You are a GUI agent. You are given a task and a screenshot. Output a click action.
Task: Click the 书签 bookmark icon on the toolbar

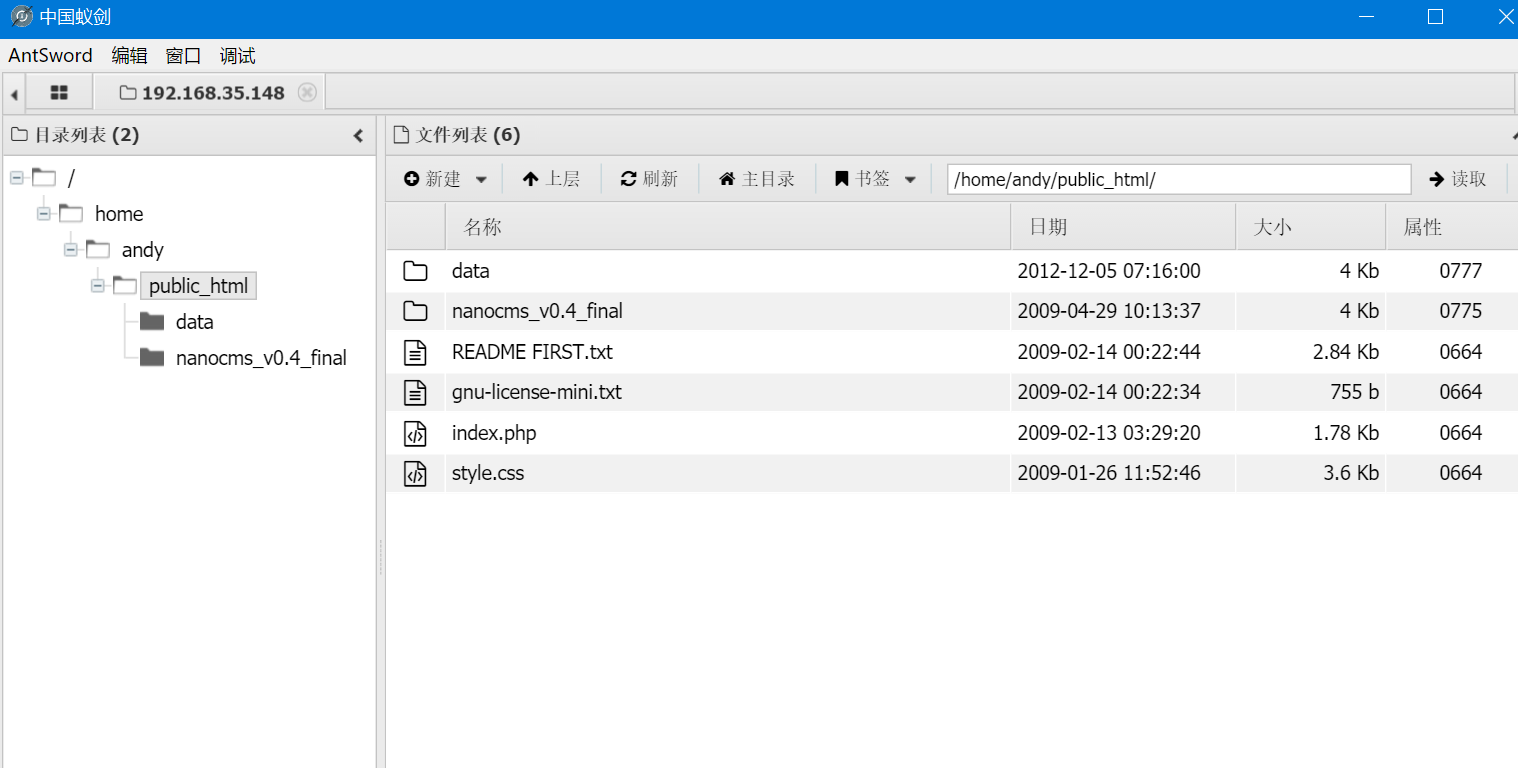pyautogui.click(x=841, y=178)
